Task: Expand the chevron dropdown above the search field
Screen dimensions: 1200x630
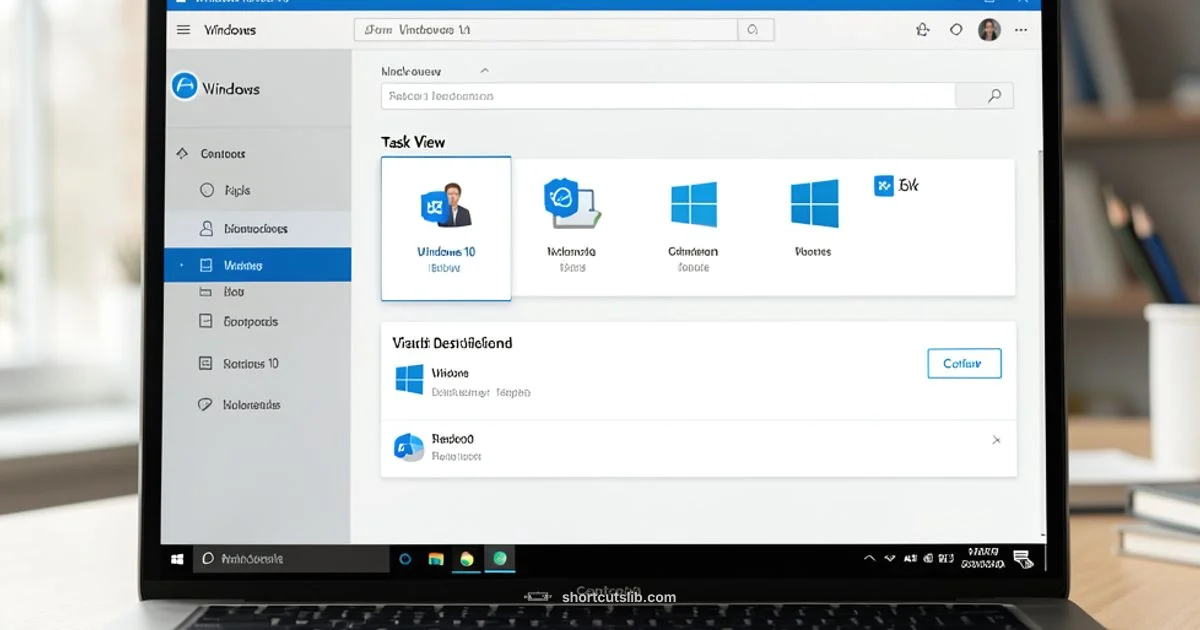Action: [x=484, y=70]
